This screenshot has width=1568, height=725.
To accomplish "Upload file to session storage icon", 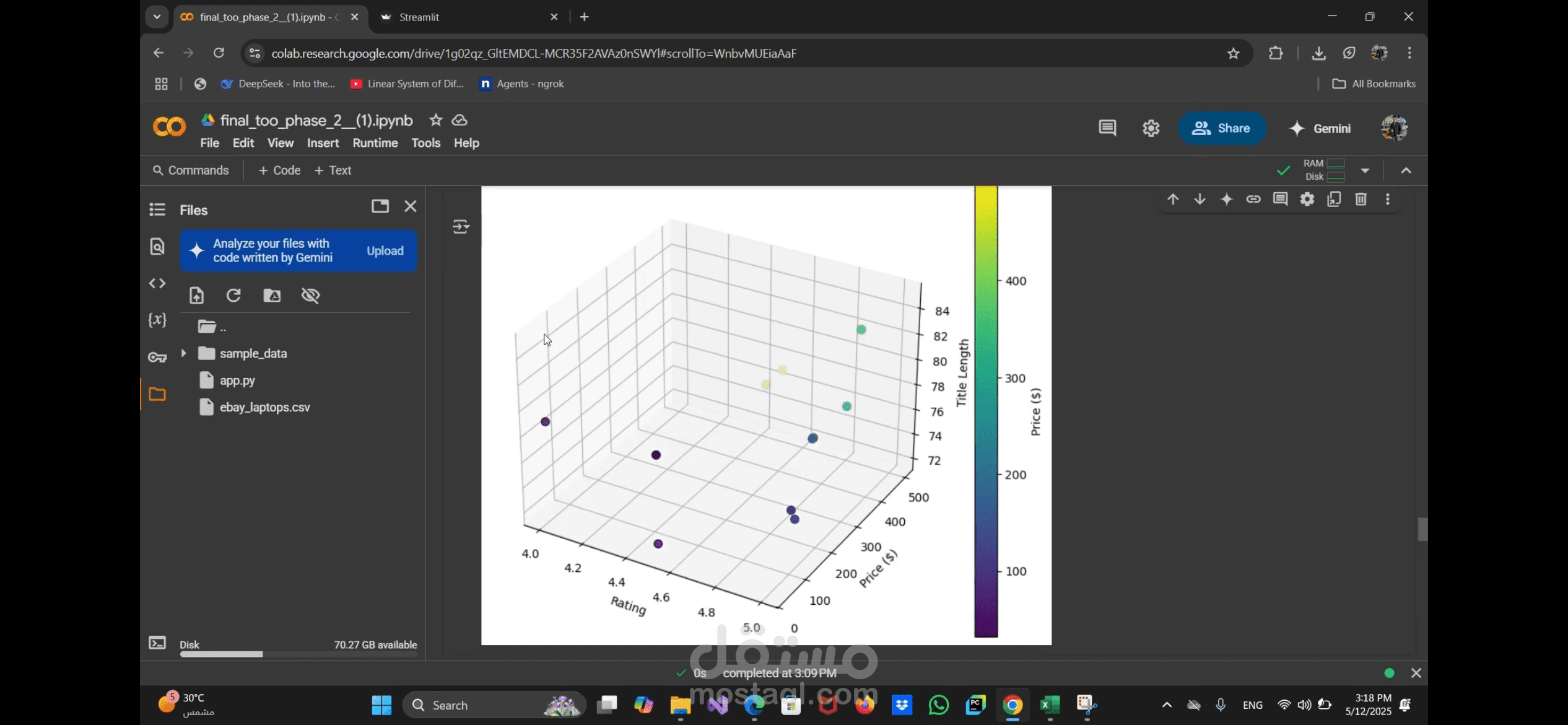I will point(196,296).
